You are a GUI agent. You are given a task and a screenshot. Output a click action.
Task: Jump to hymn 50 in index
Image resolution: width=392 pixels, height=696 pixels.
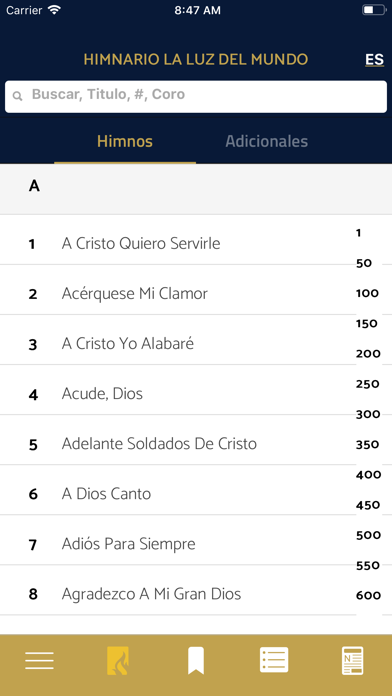point(364,264)
